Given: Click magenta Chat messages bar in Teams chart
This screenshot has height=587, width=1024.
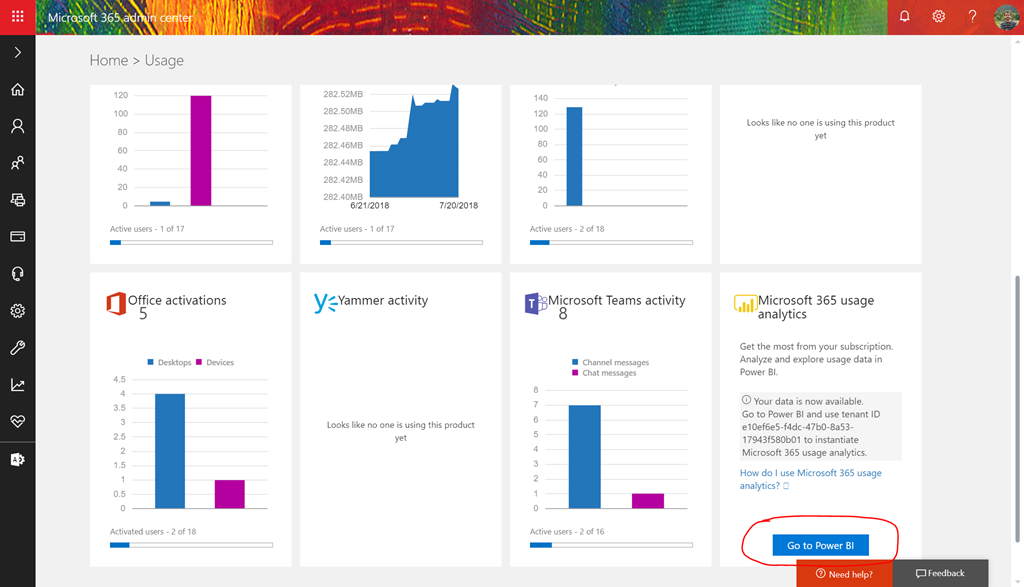Looking at the screenshot, I should point(648,501).
